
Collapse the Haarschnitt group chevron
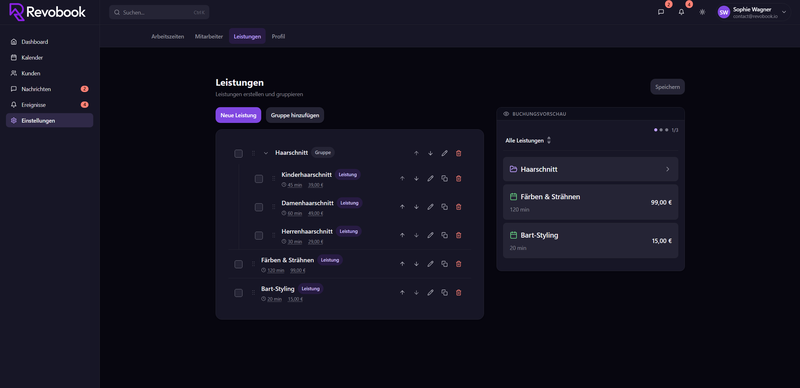coord(265,153)
